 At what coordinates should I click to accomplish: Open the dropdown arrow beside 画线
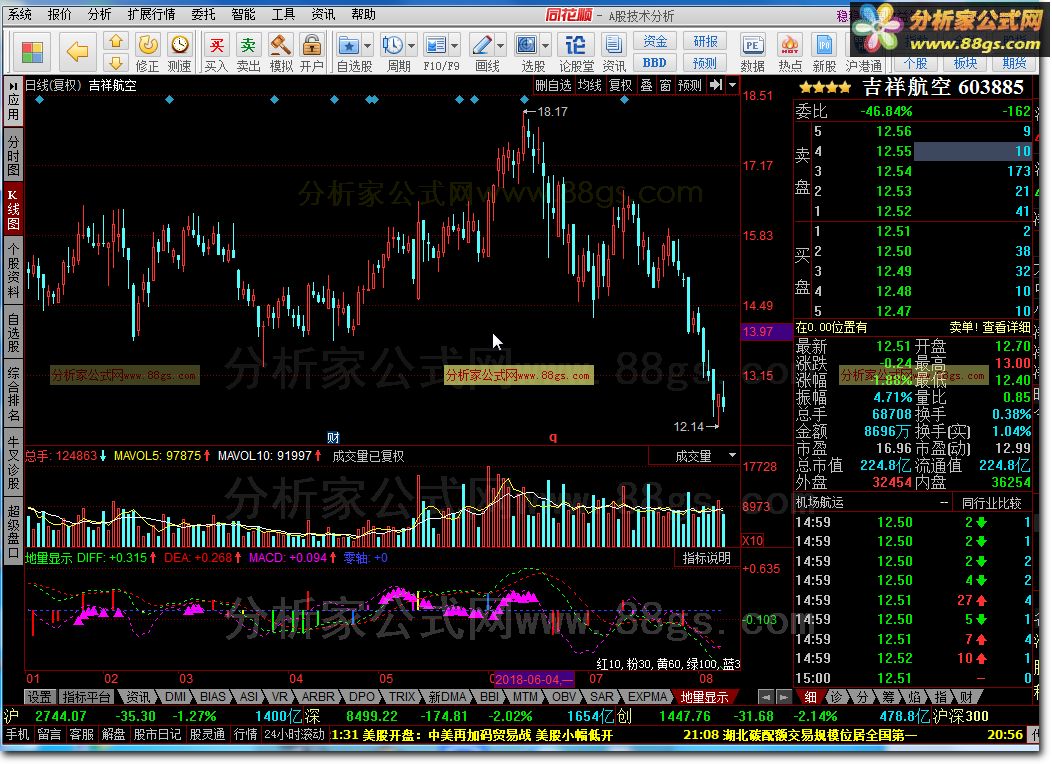pos(501,46)
